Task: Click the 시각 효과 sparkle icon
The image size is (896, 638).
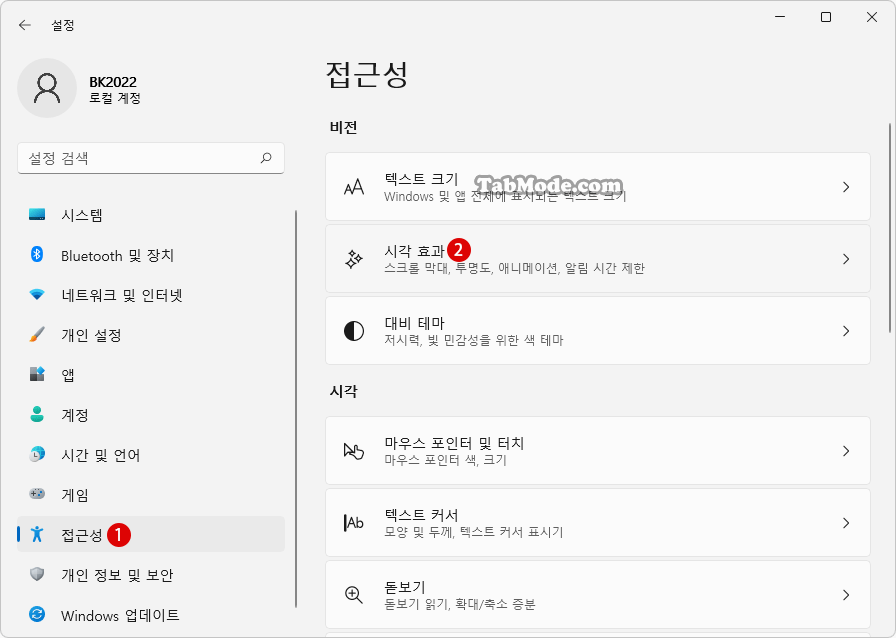Action: 354,259
